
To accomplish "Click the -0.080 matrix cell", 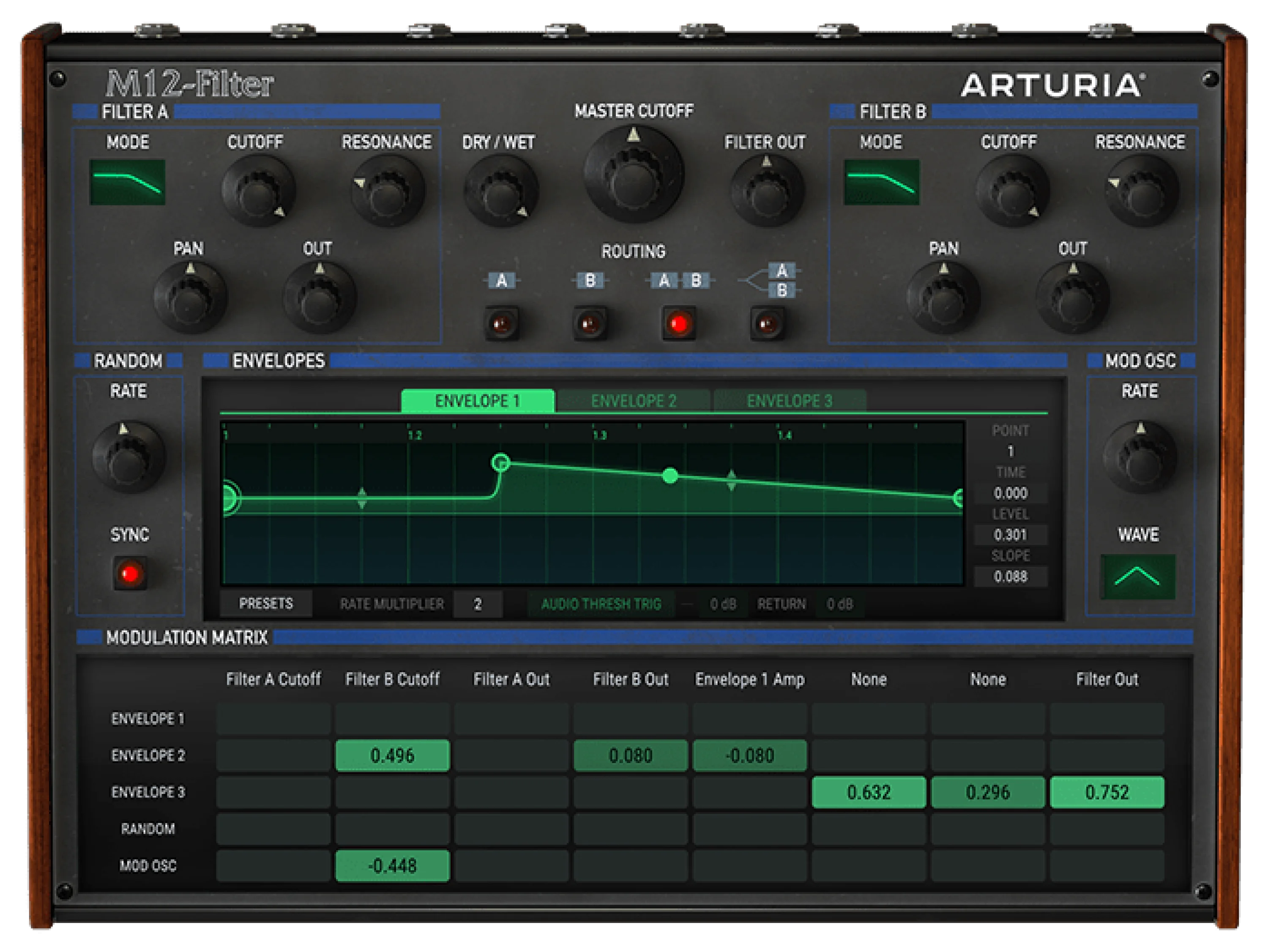I will tap(750, 755).
